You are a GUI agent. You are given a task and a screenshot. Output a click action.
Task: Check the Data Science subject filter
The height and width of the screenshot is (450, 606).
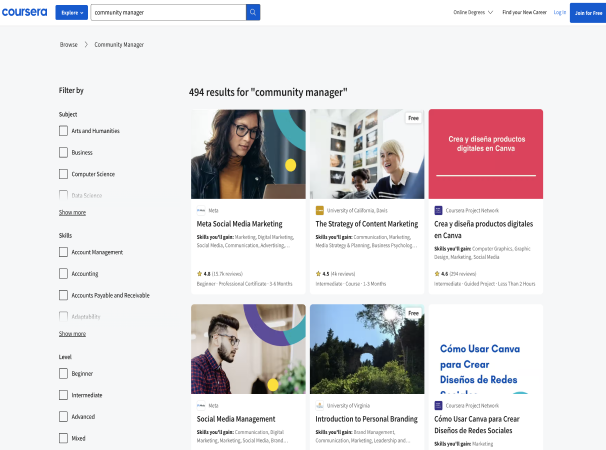[x=63, y=195]
